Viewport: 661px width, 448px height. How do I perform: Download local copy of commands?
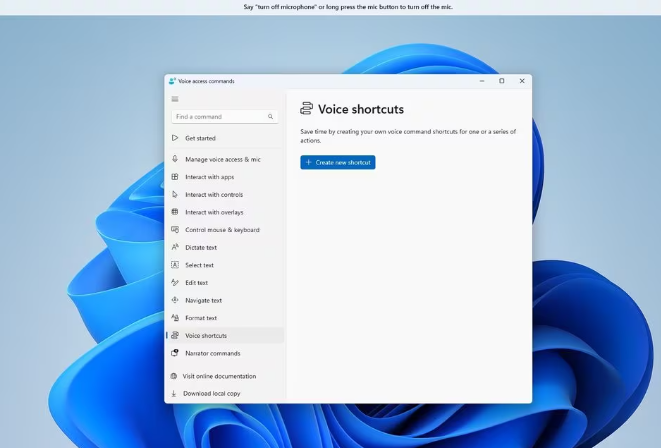pos(211,394)
